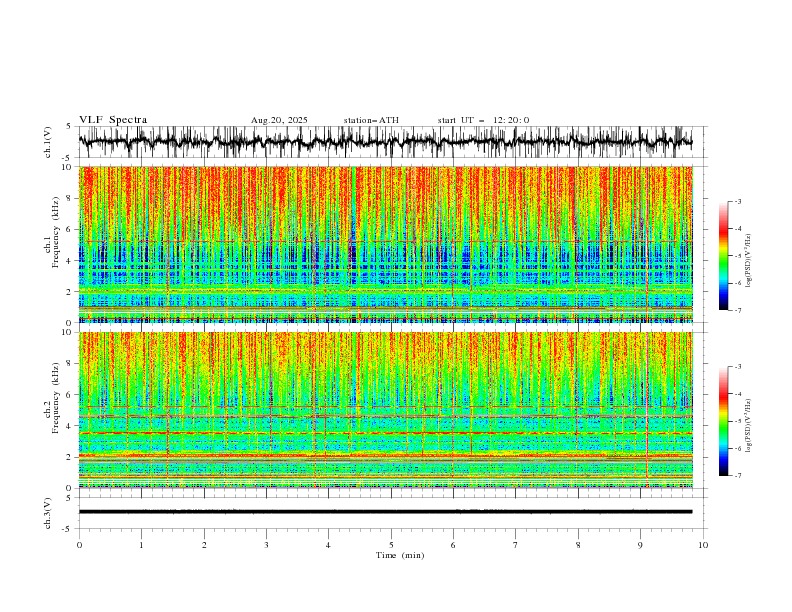Click tick label "3" on the time axis
Image resolution: width=792 pixels, height=612 pixels.
point(266,545)
